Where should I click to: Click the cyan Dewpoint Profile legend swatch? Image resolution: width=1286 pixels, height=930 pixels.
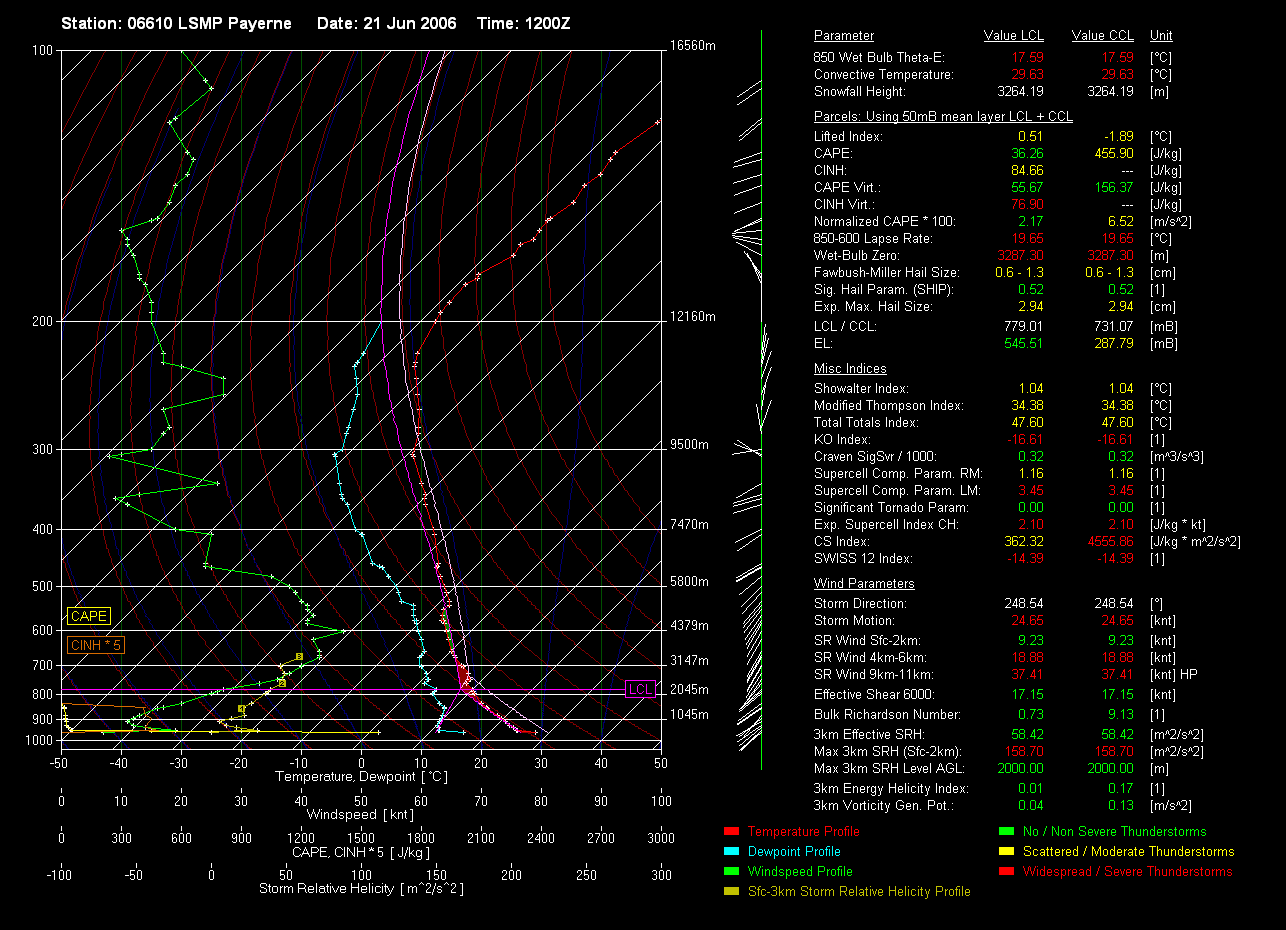coord(730,851)
